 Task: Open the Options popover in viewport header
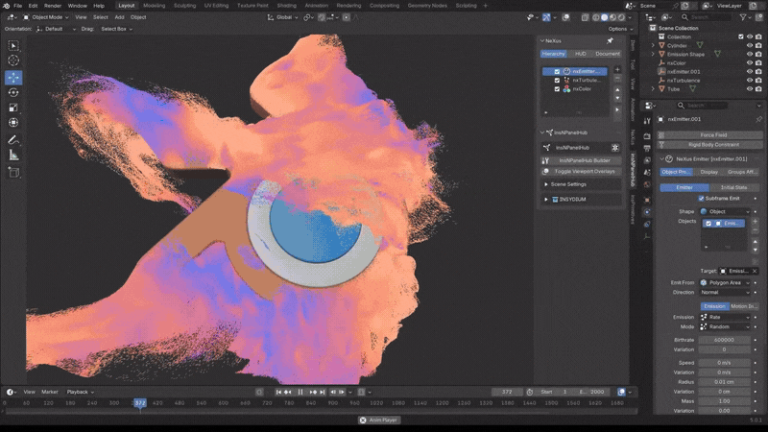coord(620,29)
